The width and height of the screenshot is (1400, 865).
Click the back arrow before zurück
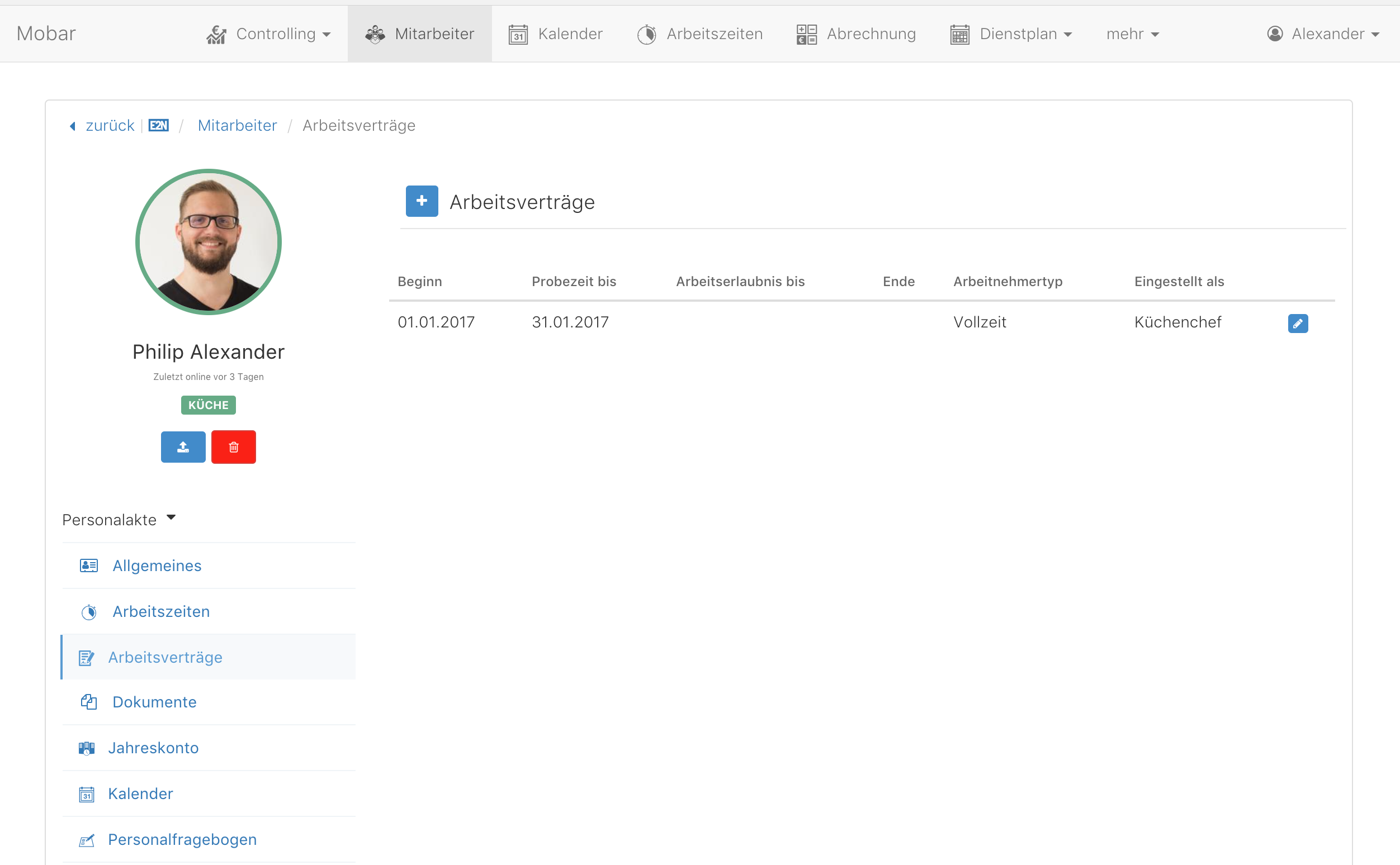click(73, 126)
